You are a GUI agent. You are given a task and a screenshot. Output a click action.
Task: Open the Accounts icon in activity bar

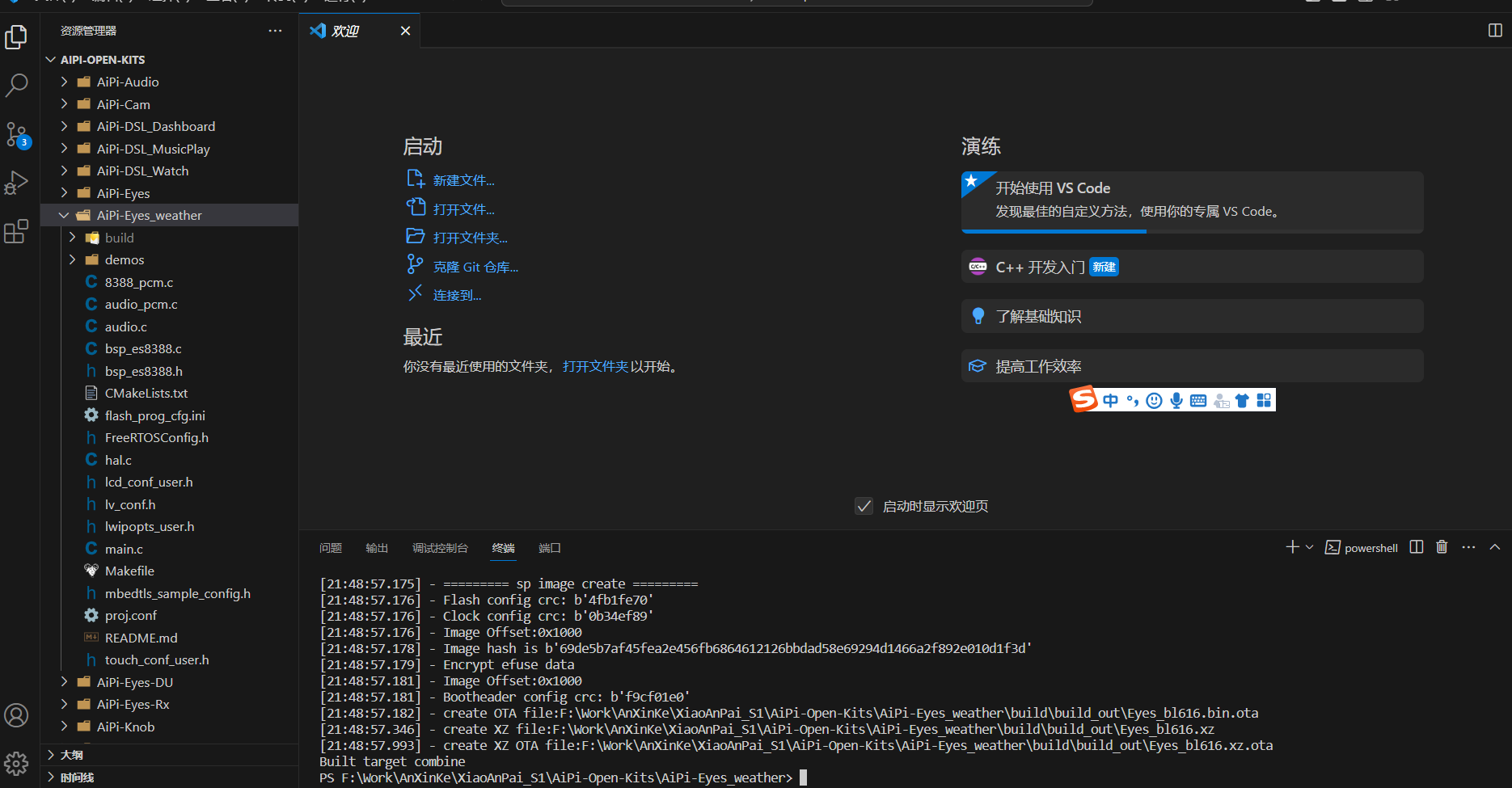16,715
